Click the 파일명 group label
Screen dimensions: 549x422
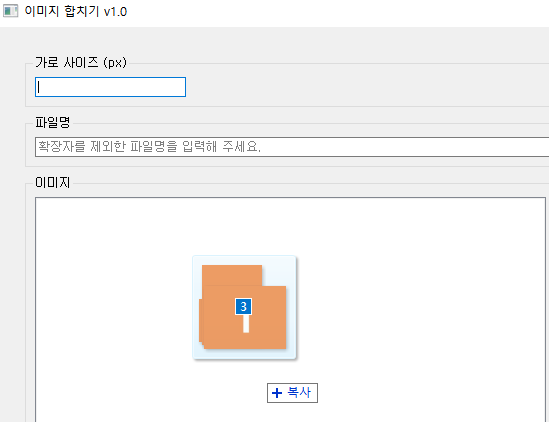coord(53,123)
